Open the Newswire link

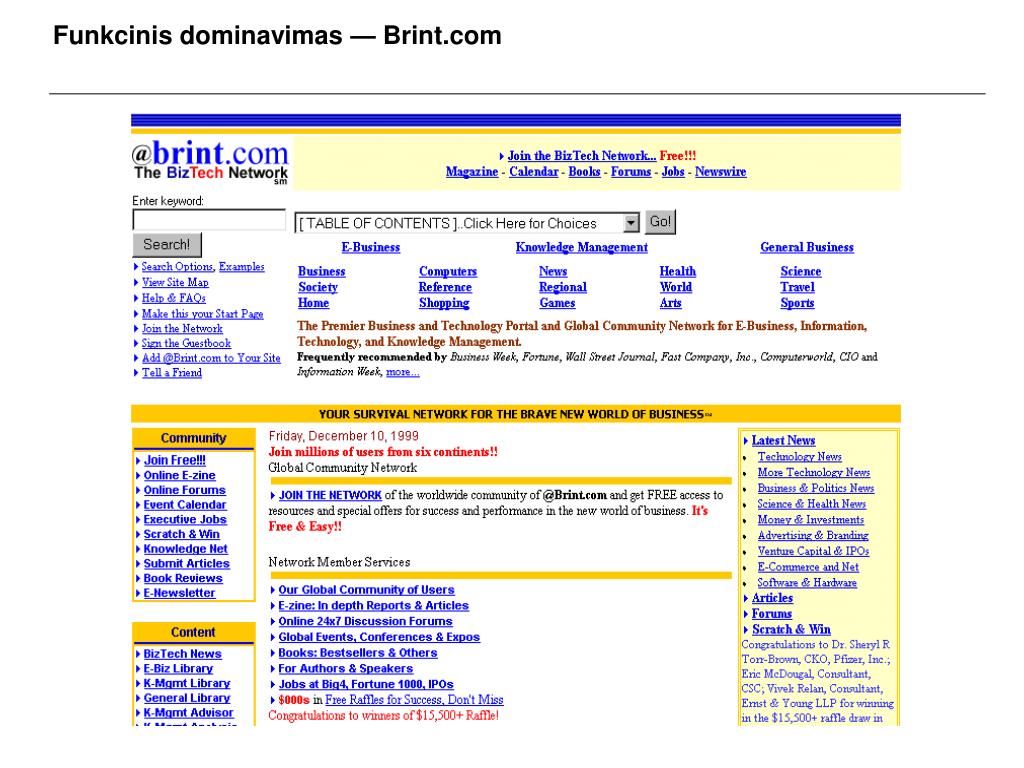[x=720, y=172]
